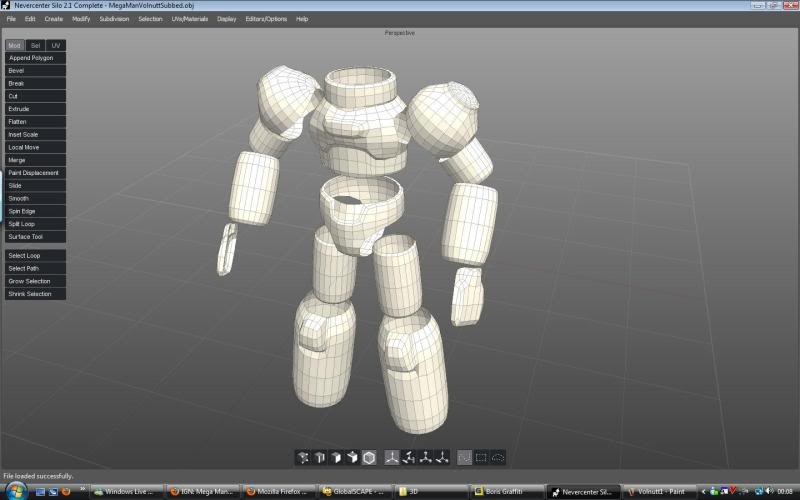Toggle the paint selection style icon
The image size is (800, 500).
tap(464, 457)
